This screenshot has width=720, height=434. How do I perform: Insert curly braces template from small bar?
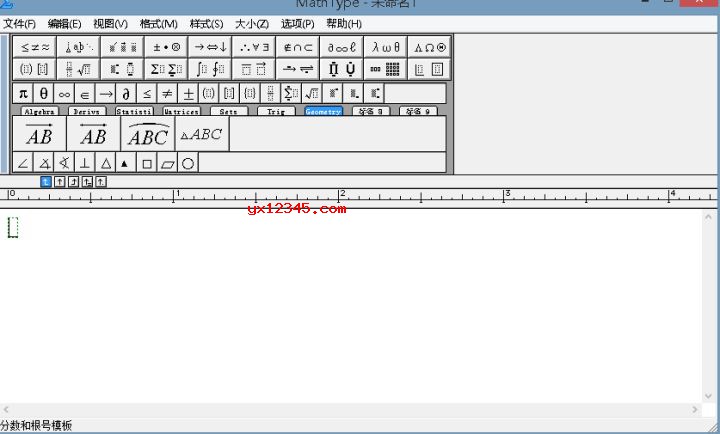(x=250, y=94)
